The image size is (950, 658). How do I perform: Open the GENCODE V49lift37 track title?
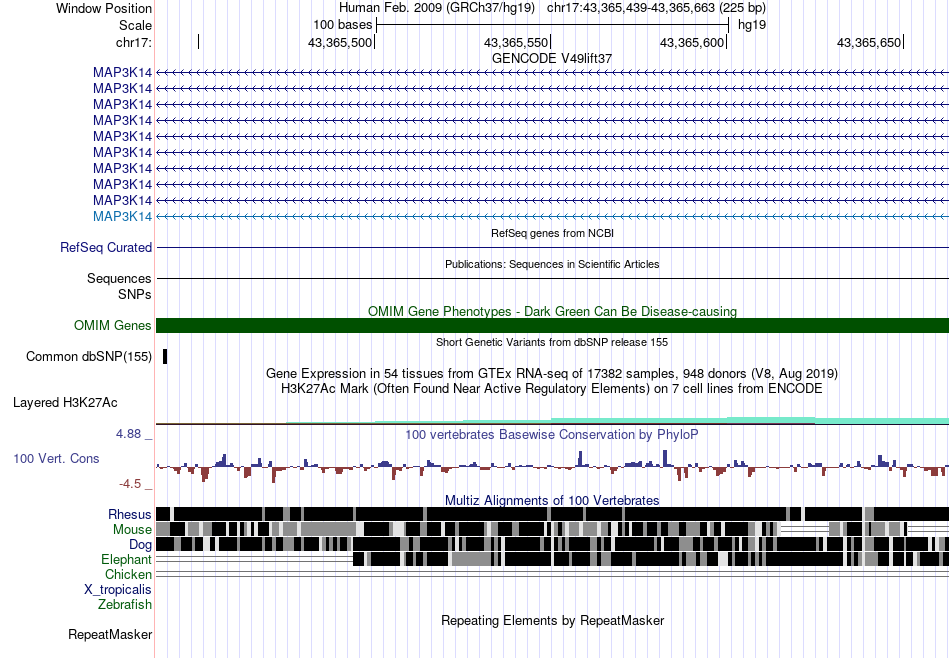pos(552,59)
